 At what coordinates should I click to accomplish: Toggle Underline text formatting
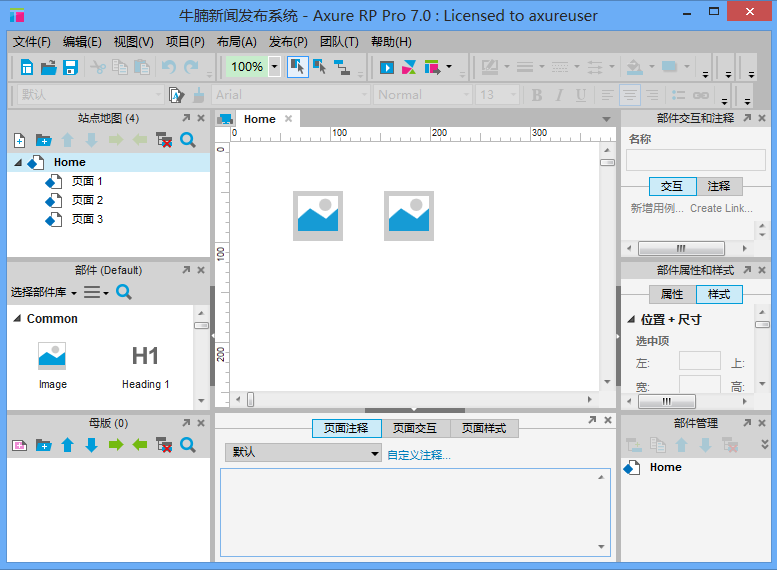coord(581,95)
